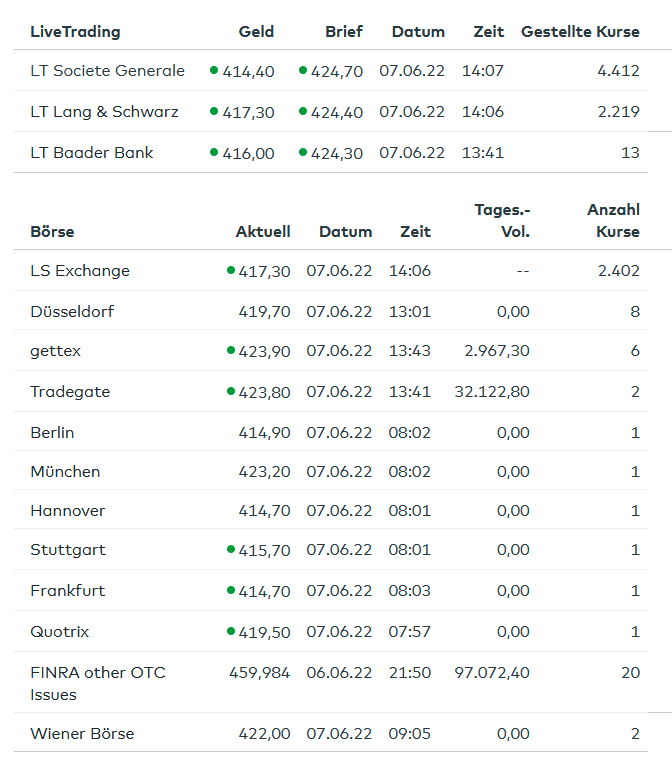
Task: Select the Düsseldorf exchange row
Action: tap(331, 311)
